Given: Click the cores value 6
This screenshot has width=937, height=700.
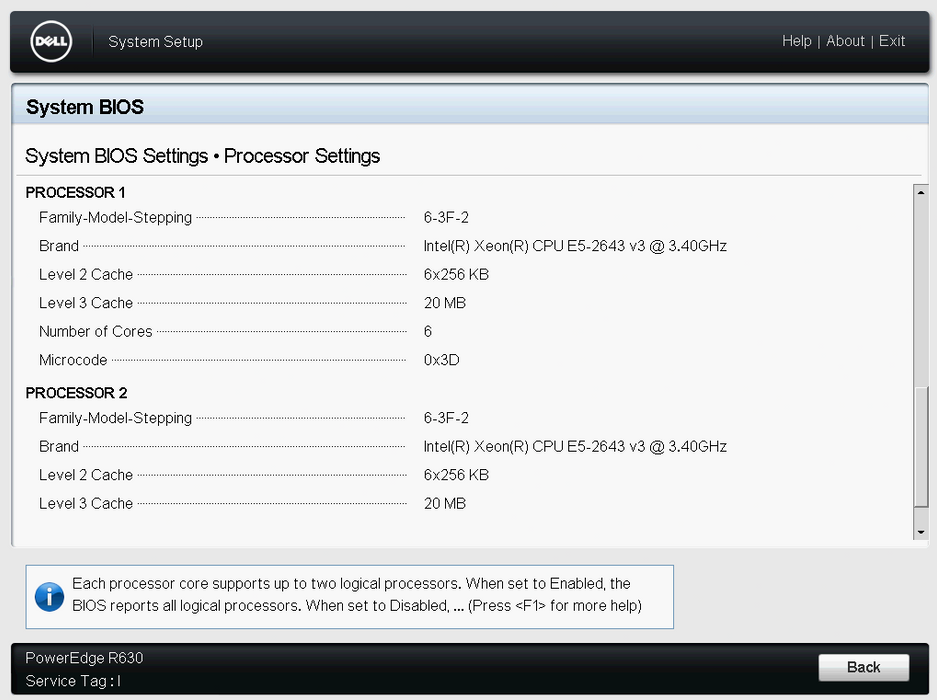Looking at the screenshot, I should 428,331.
